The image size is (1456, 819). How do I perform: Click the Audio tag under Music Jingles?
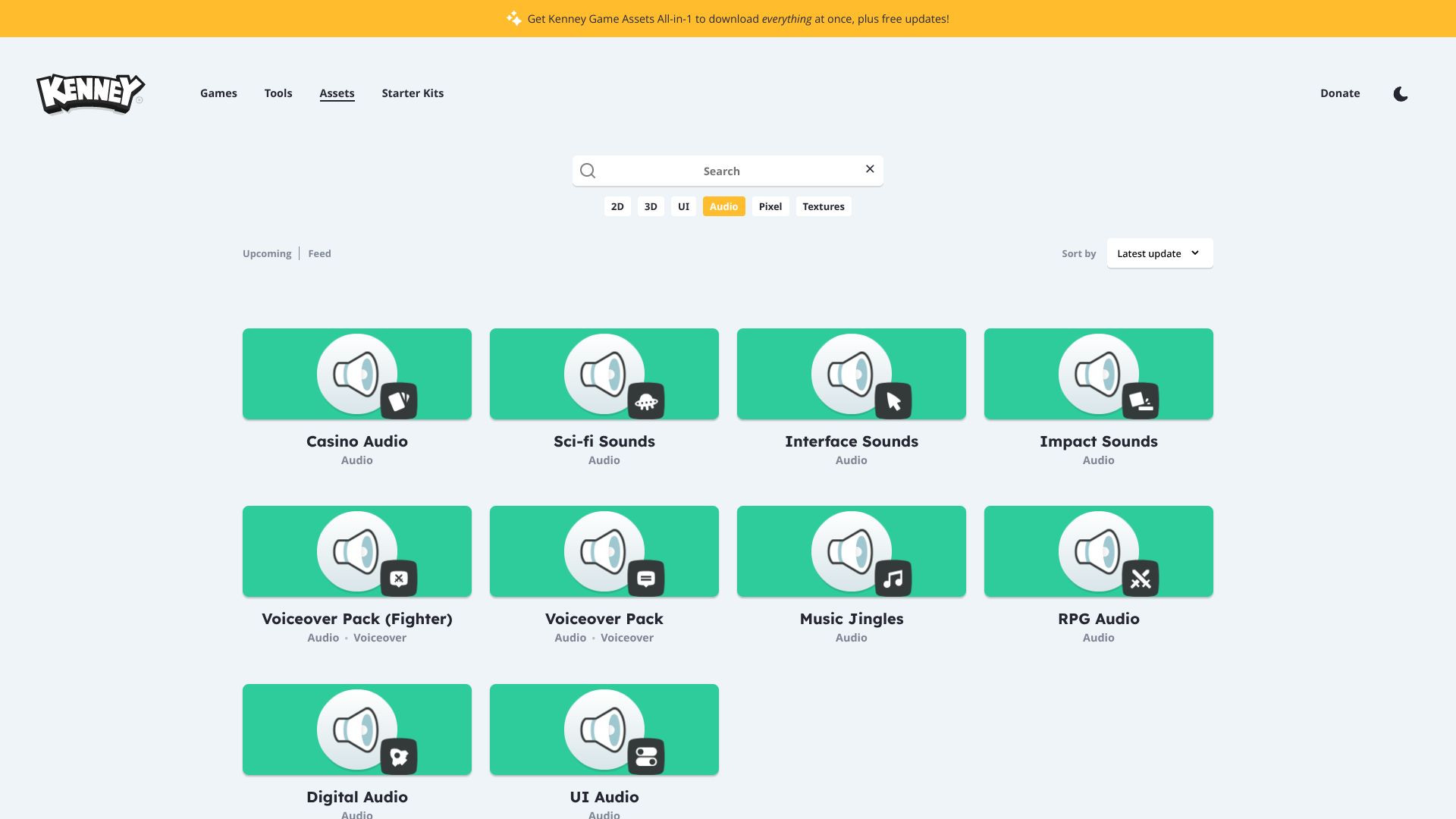pos(852,638)
